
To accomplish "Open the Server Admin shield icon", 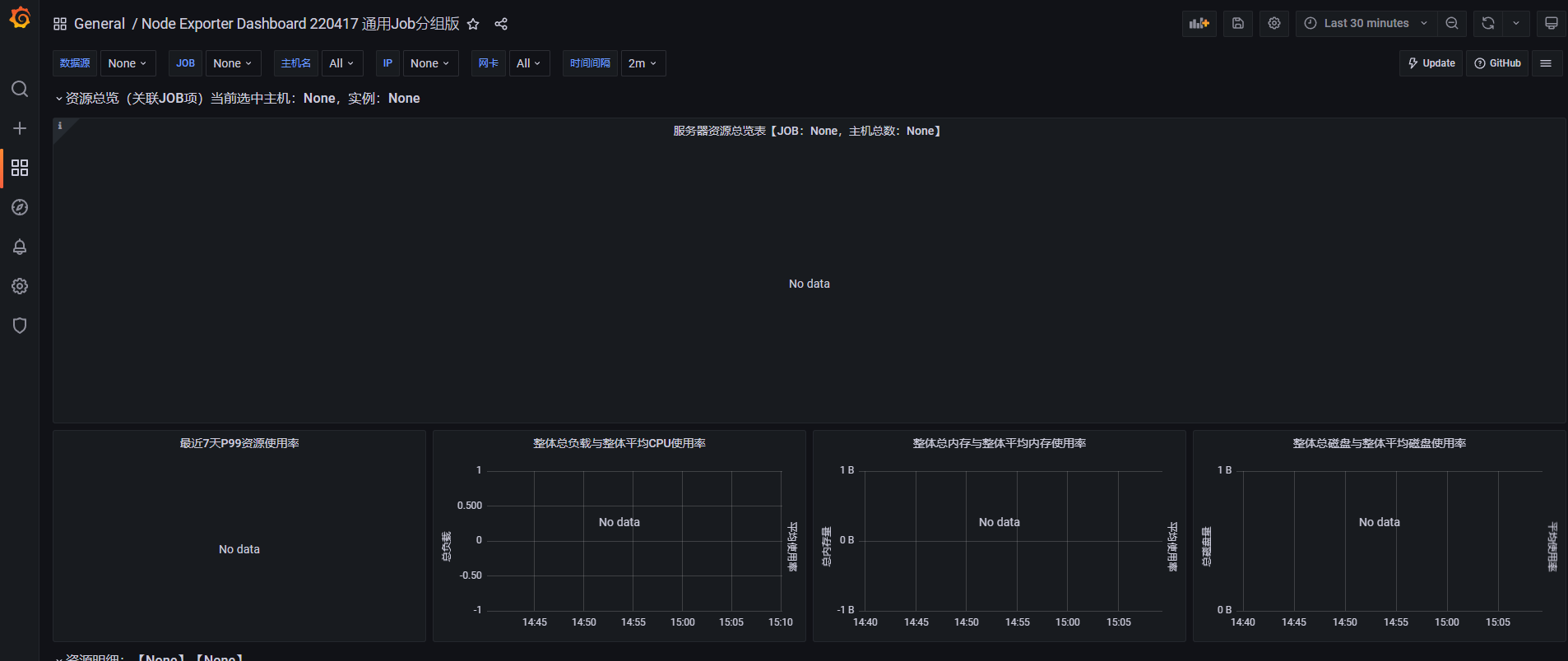I will [20, 326].
